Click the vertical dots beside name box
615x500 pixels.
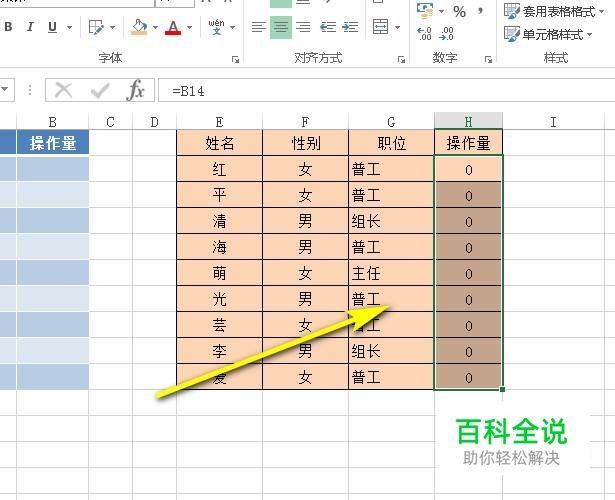pyautogui.click(x=30, y=90)
